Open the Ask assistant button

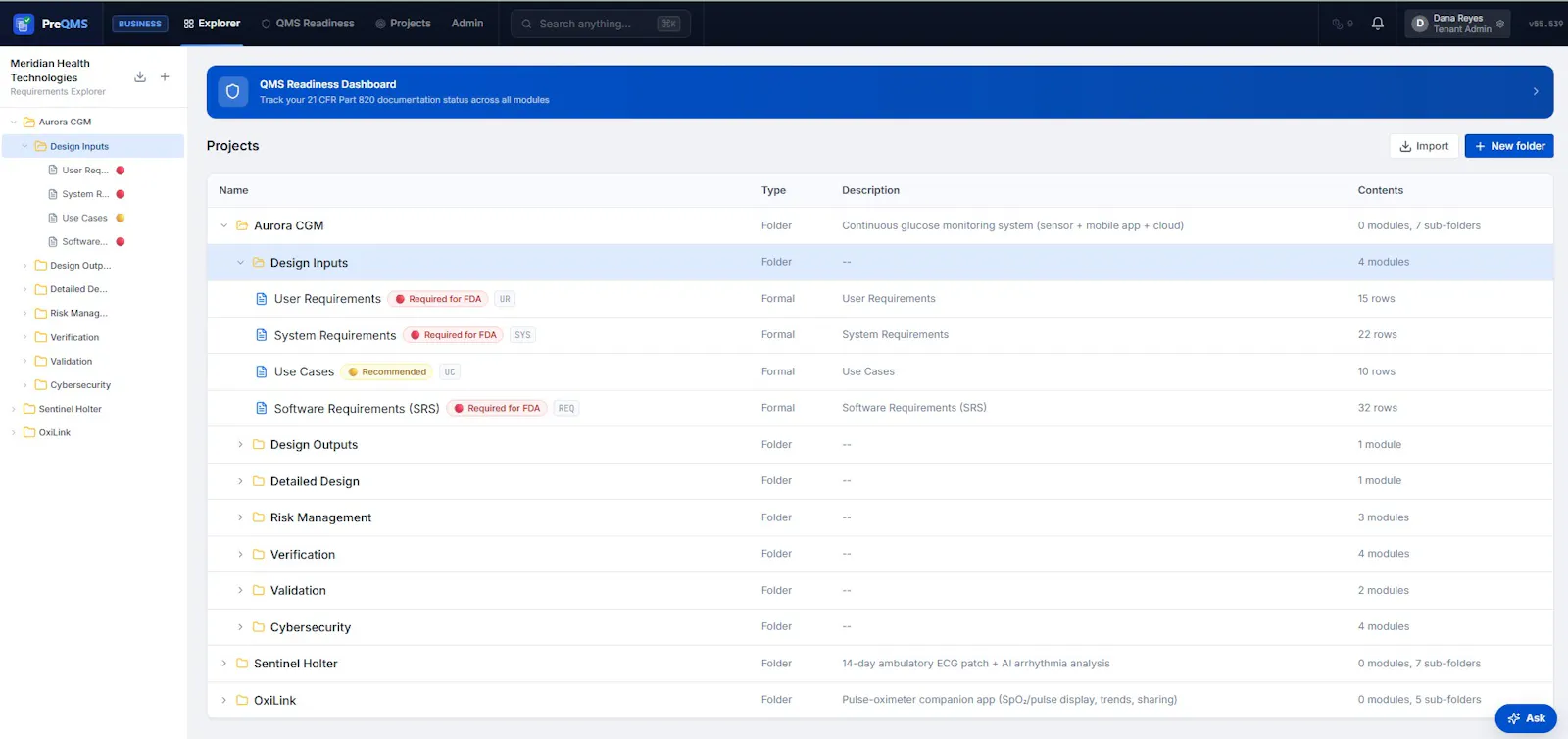[1526, 718]
